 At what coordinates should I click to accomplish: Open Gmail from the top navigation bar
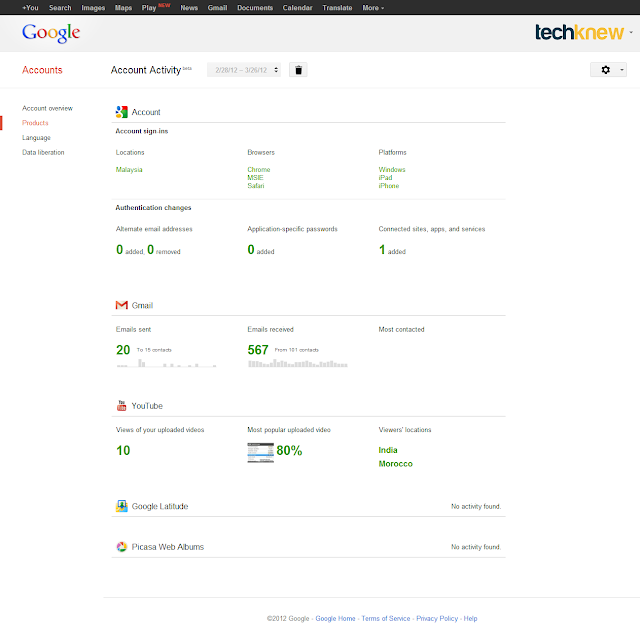[x=217, y=7]
